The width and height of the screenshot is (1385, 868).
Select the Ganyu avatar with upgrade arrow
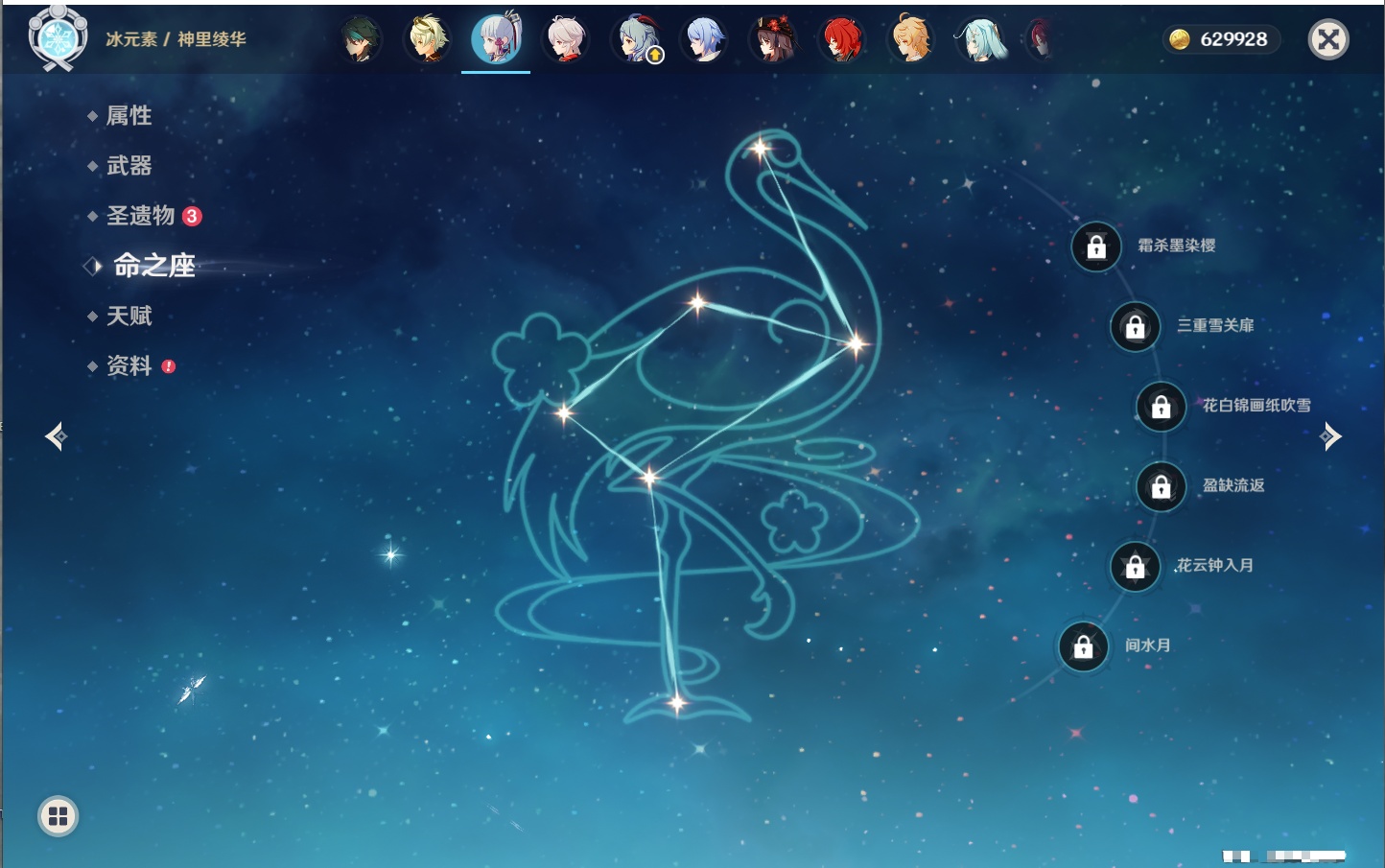tap(635, 40)
